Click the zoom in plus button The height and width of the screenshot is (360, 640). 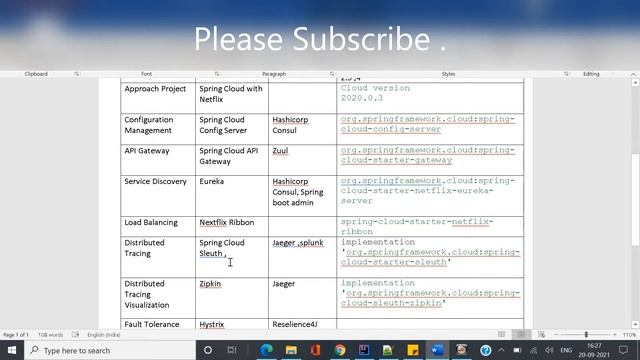tap(615, 335)
